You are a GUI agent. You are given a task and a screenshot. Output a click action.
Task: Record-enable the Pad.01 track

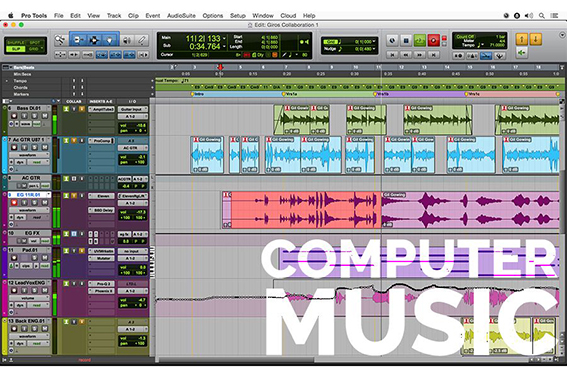[14, 258]
